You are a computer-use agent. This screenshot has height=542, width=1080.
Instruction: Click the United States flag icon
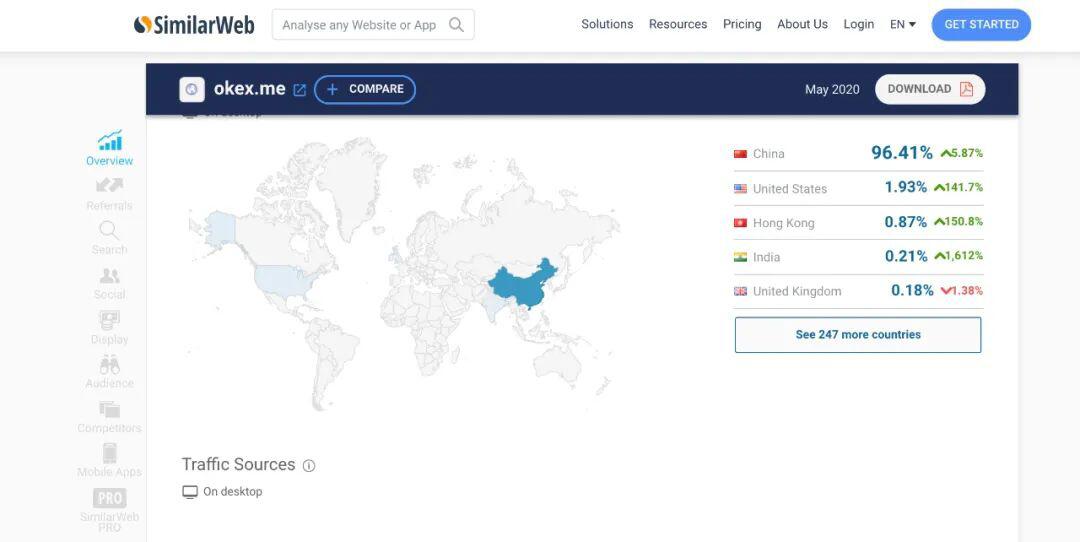point(740,189)
